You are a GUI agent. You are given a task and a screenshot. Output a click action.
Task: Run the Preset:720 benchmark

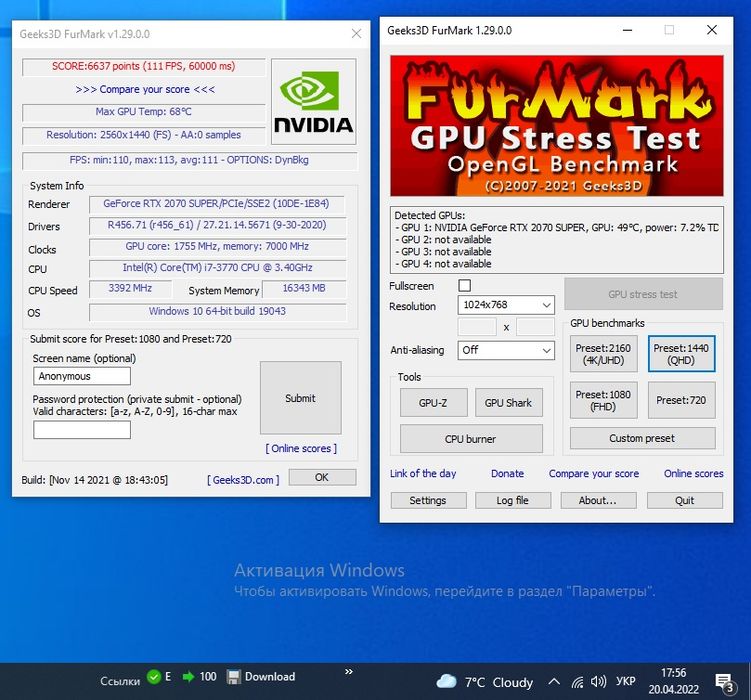[681, 400]
